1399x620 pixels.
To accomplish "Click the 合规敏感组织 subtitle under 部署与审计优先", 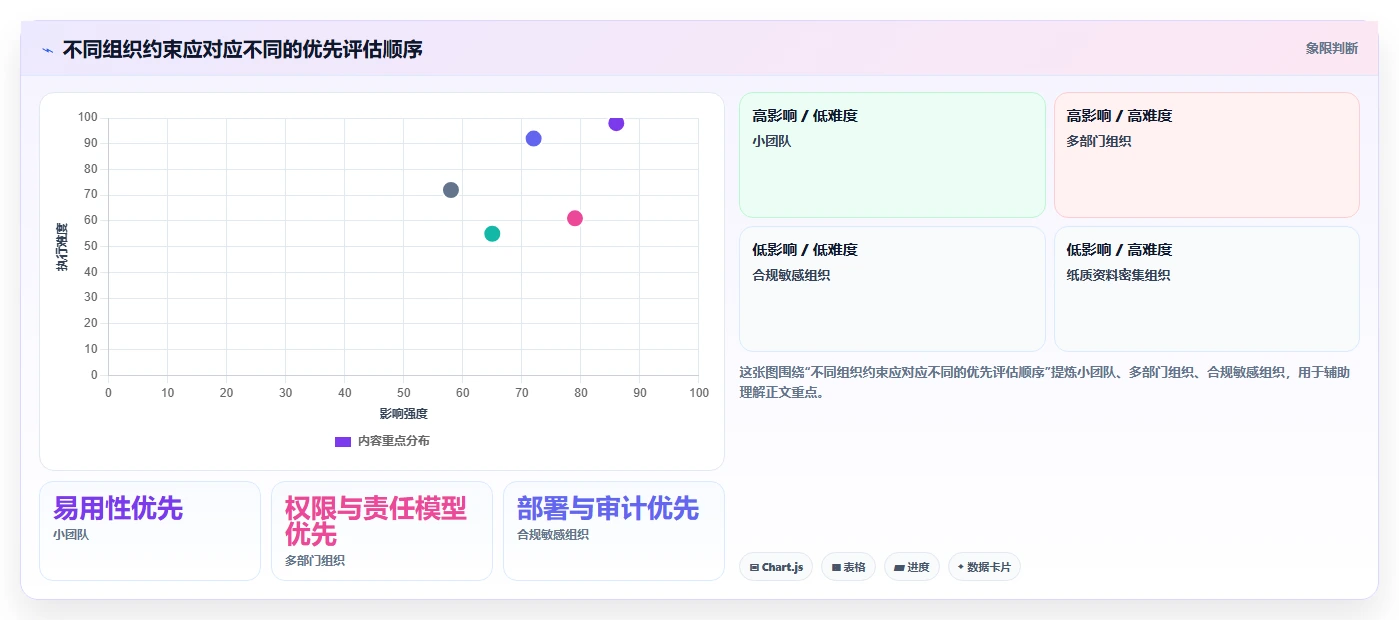I will pos(553,535).
